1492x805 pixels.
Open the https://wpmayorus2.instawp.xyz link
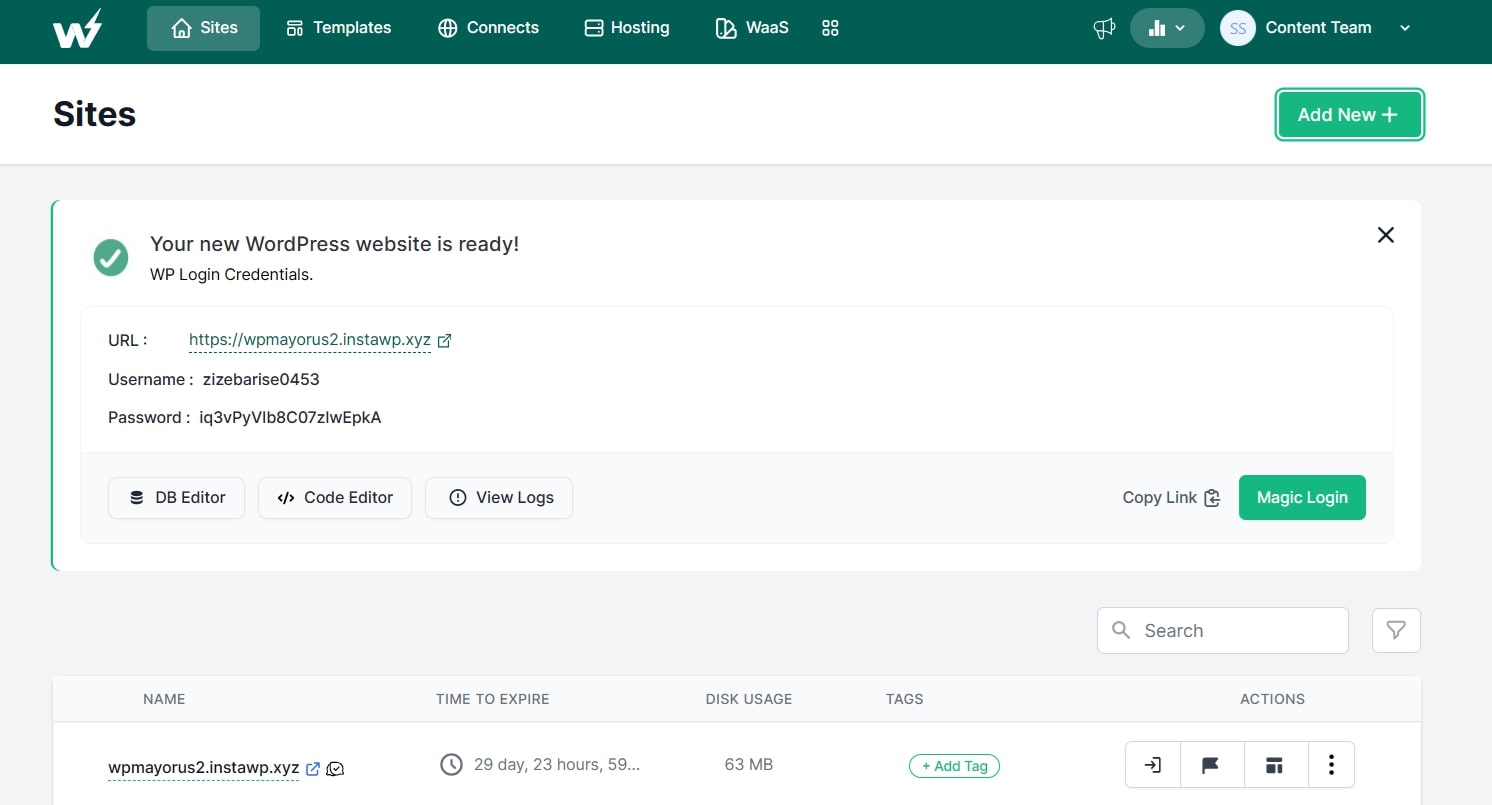pos(310,340)
